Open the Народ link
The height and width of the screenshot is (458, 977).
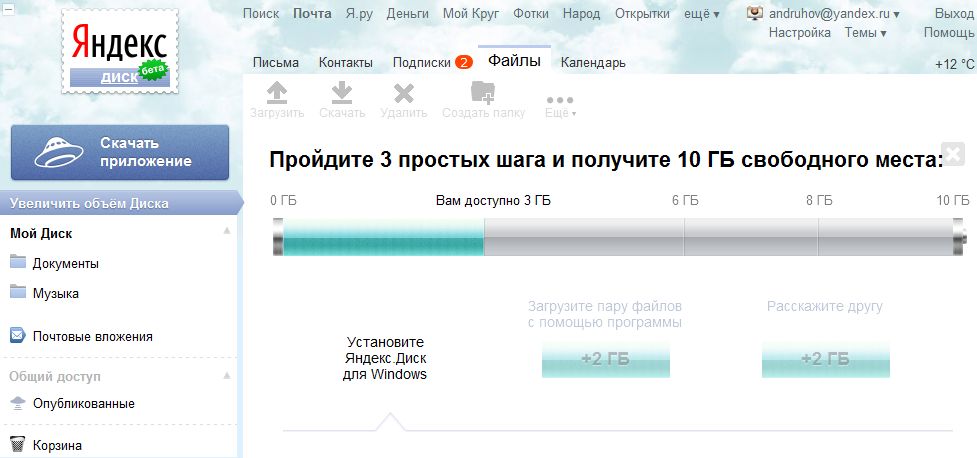click(x=581, y=14)
